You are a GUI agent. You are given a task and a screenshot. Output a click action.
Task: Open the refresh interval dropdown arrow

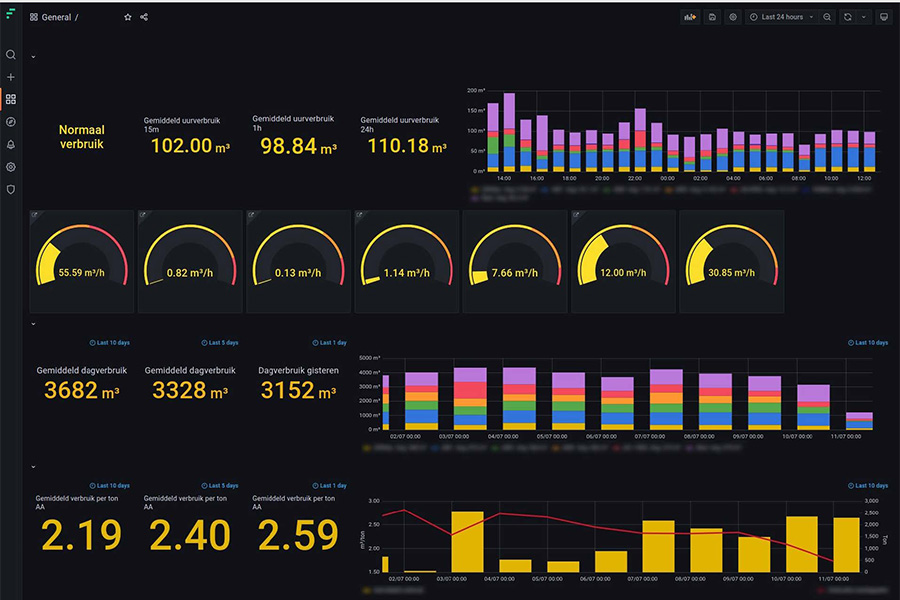pos(863,17)
